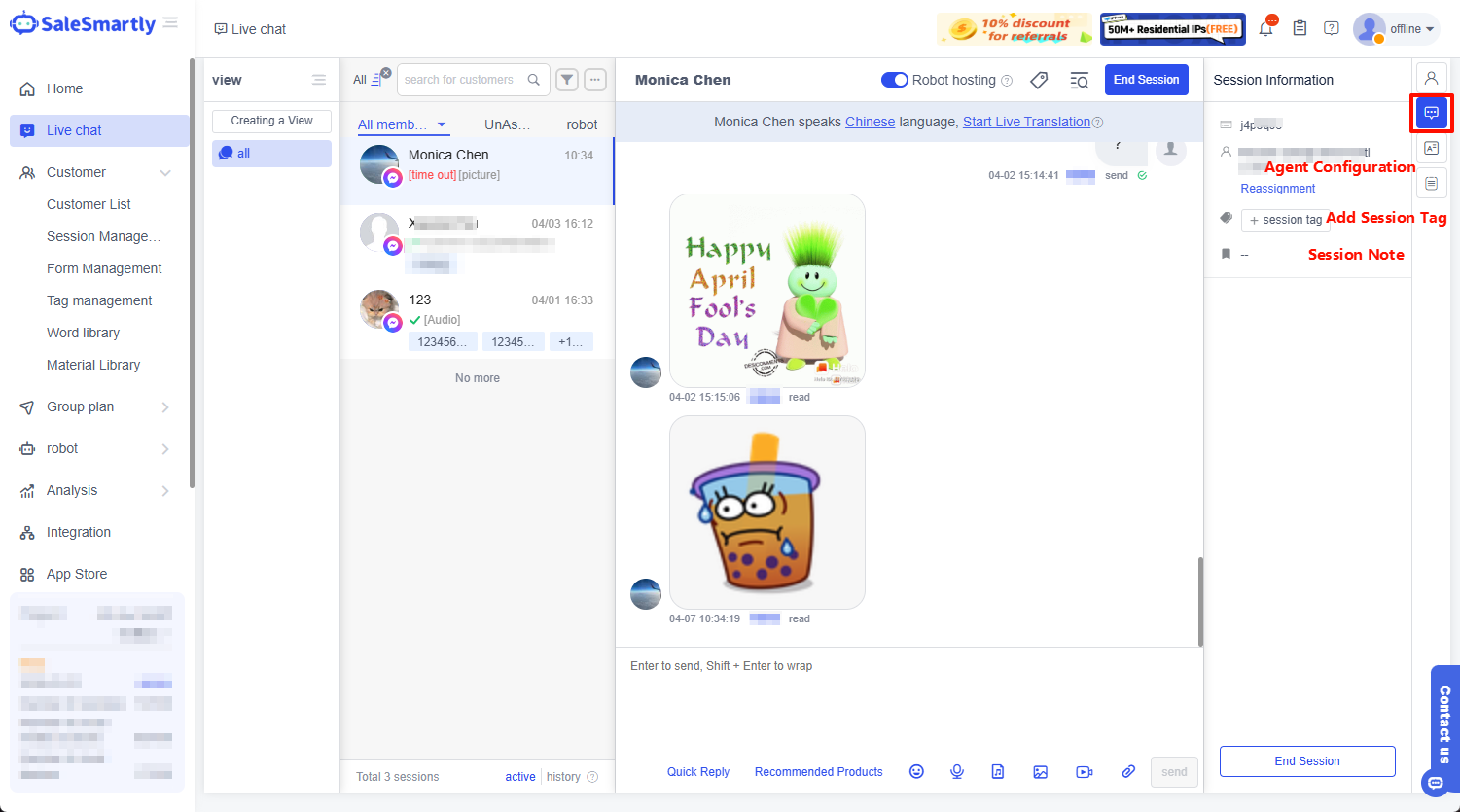Click the image upload icon
Image resolution: width=1460 pixels, height=812 pixels.
(x=1040, y=771)
